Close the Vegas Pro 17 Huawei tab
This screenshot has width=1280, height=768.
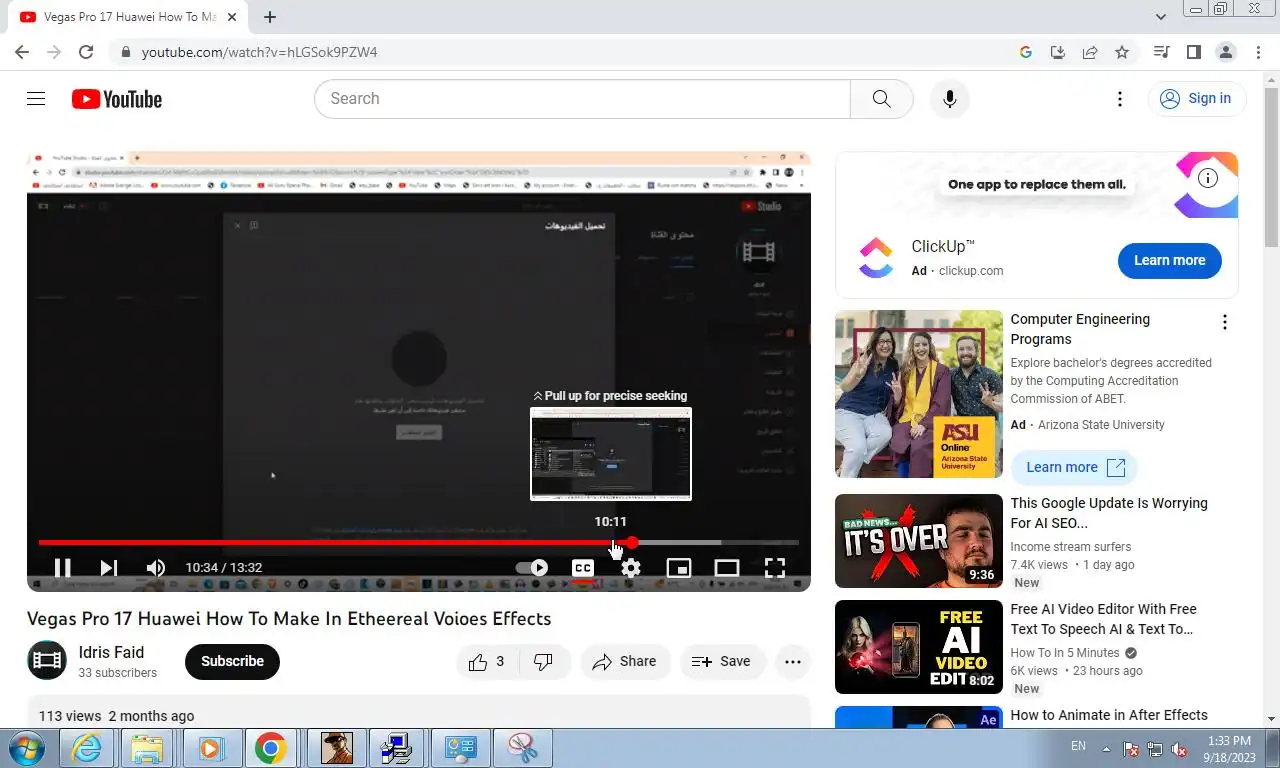point(233,17)
